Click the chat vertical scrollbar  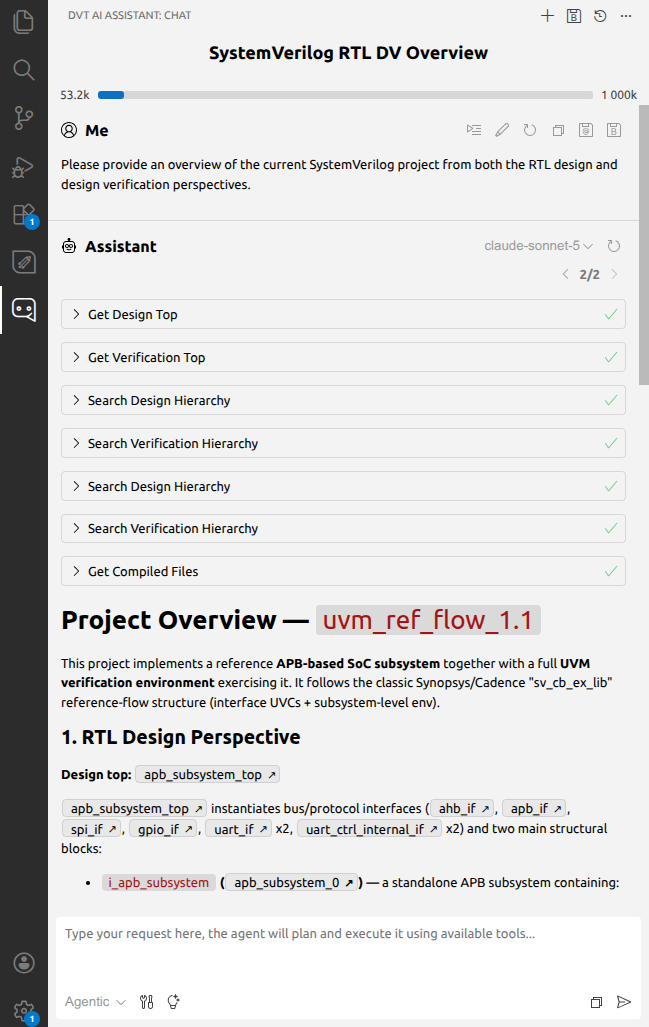(644, 245)
